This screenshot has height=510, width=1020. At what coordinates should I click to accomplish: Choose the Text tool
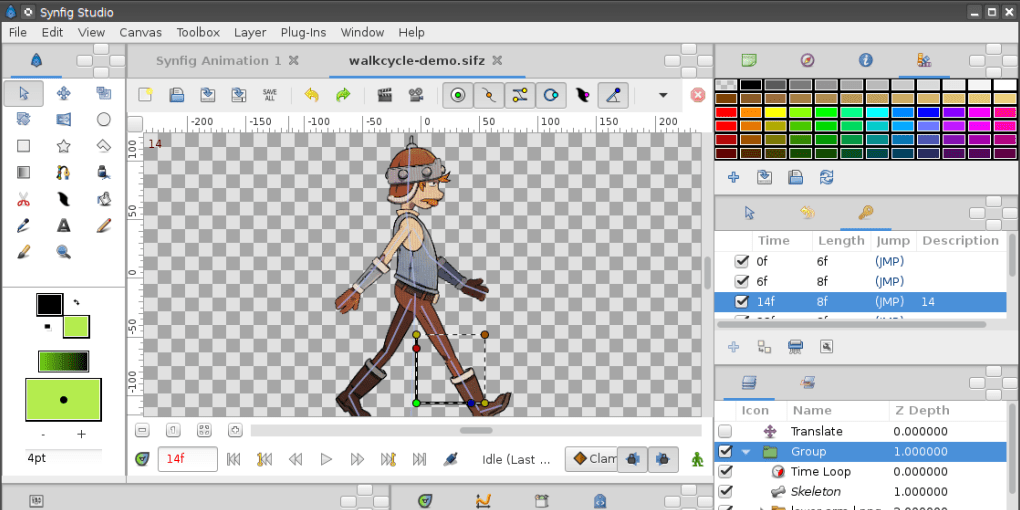[64, 225]
